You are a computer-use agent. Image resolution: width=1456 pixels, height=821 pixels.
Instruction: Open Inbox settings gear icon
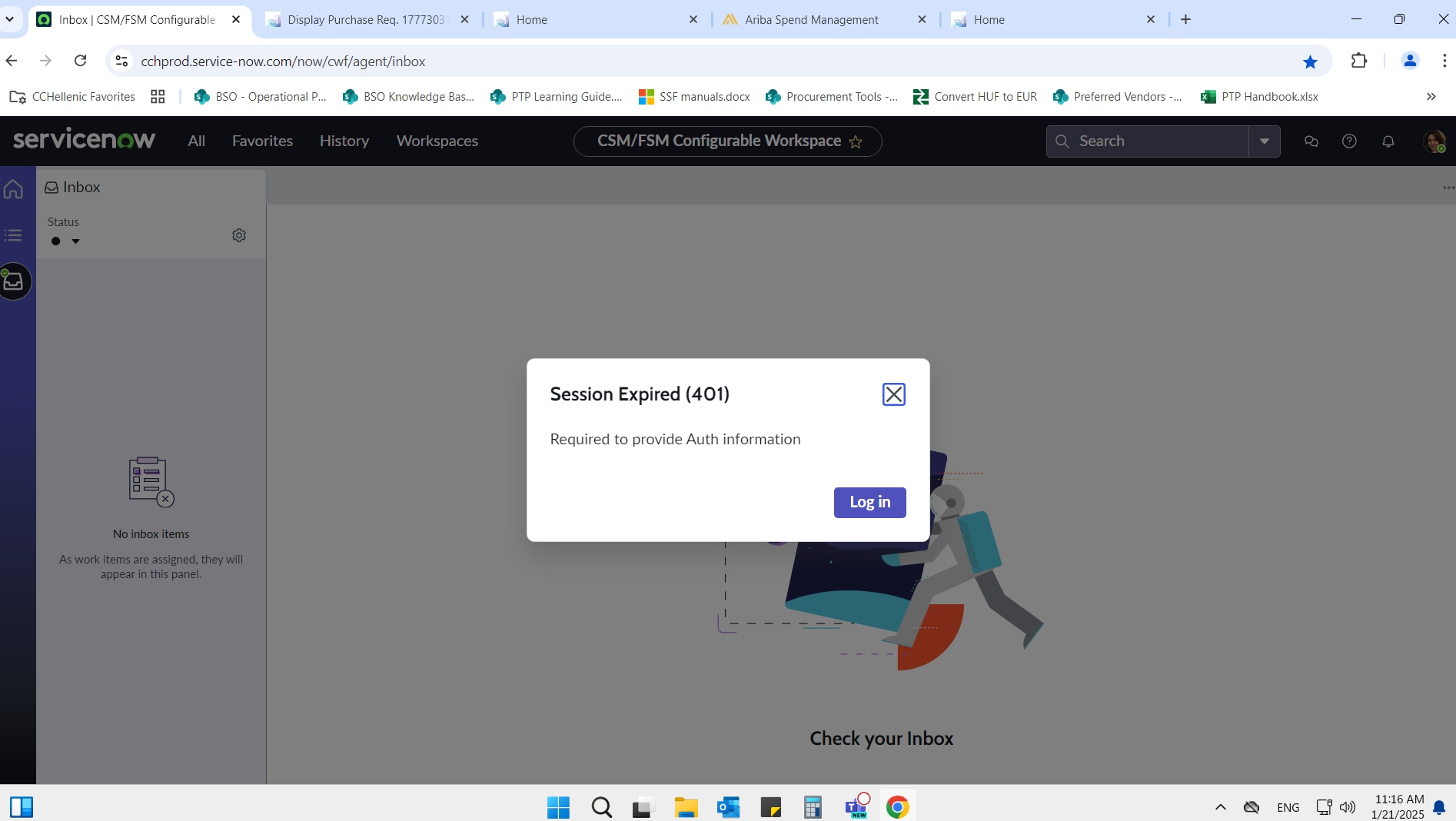pos(239,235)
